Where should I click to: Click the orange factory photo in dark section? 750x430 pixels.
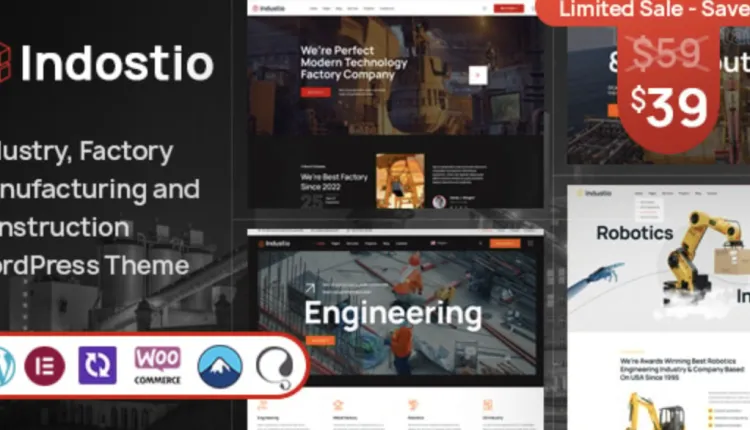coord(400,181)
